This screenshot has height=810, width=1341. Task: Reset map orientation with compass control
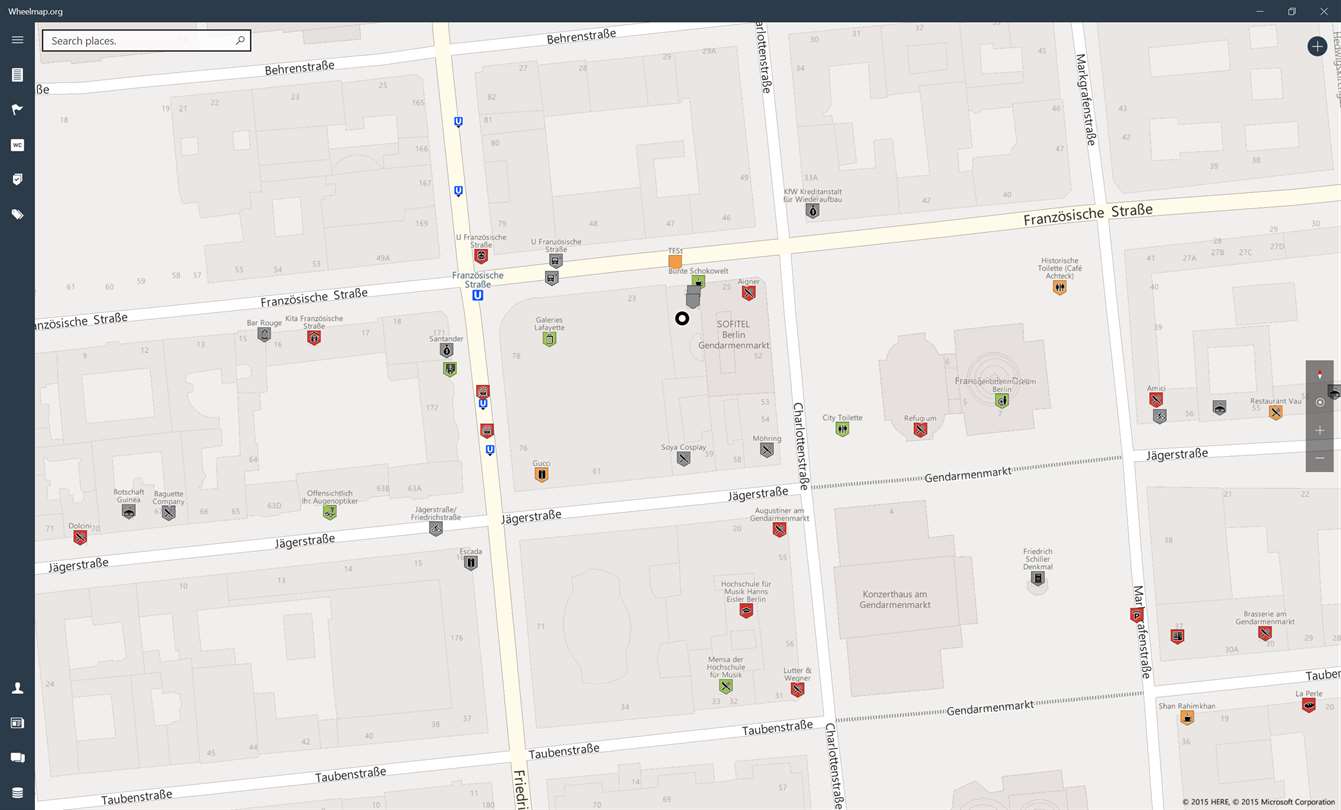[x=1320, y=374]
